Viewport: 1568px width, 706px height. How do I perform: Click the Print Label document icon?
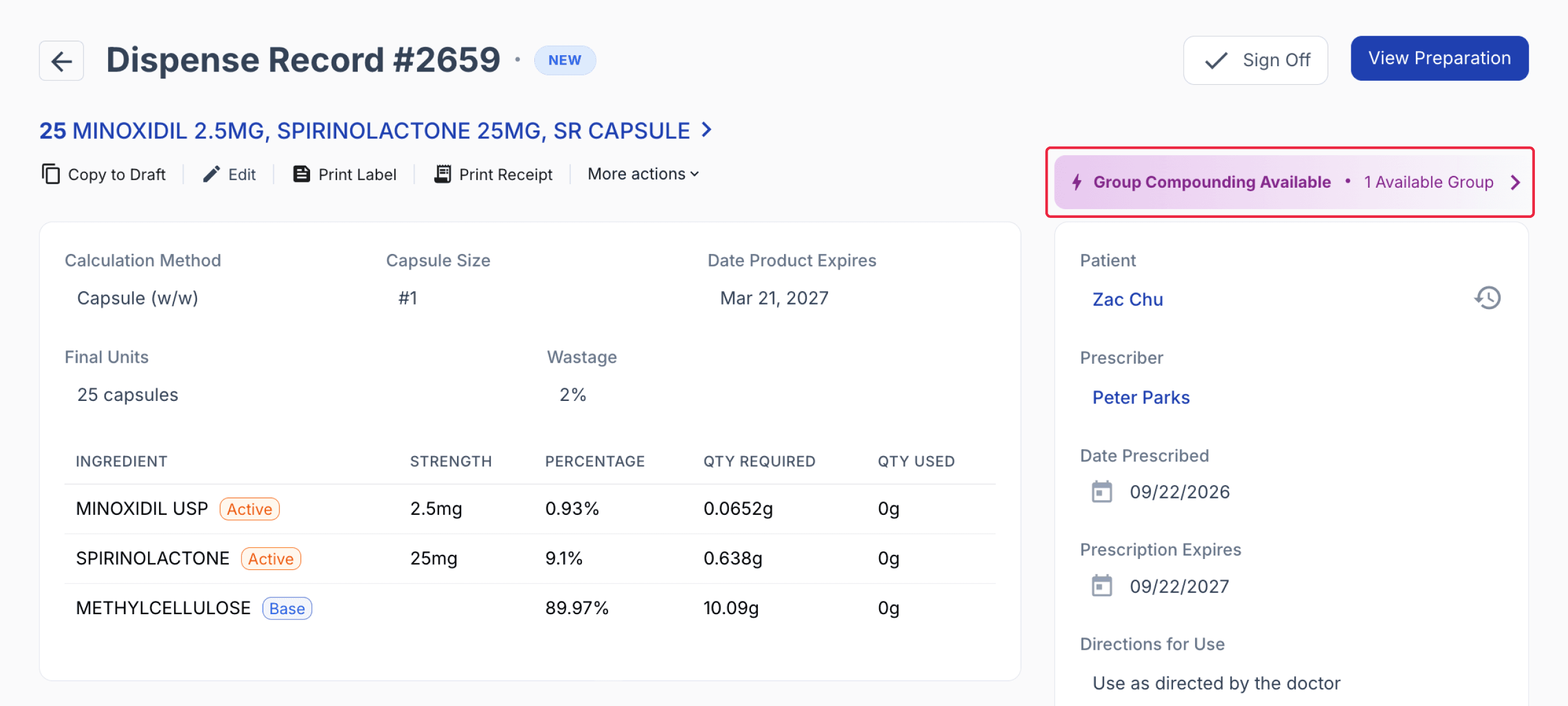pos(301,174)
